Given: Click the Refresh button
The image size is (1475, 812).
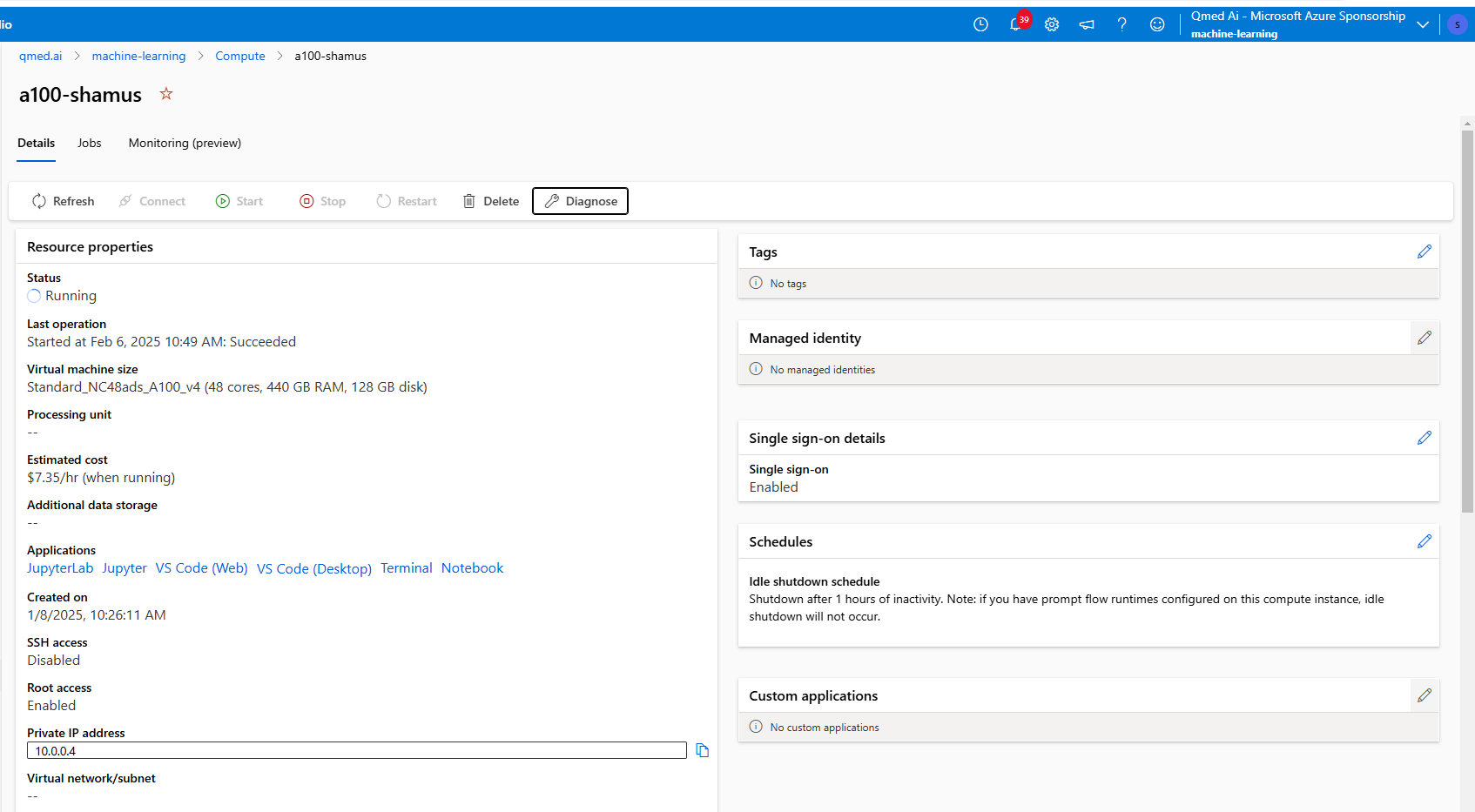Looking at the screenshot, I should pos(63,201).
